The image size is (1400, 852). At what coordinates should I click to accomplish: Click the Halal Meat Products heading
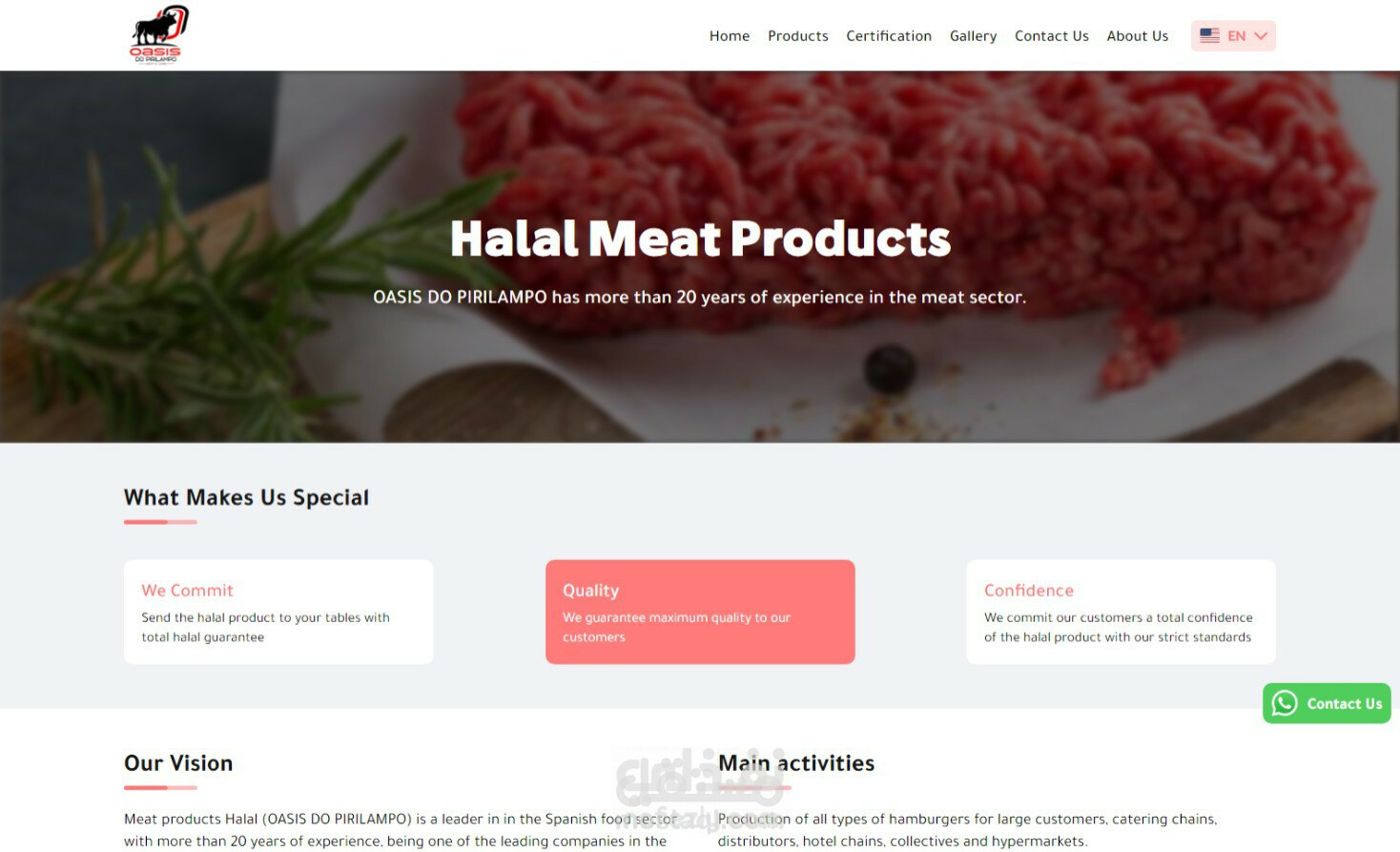point(700,239)
